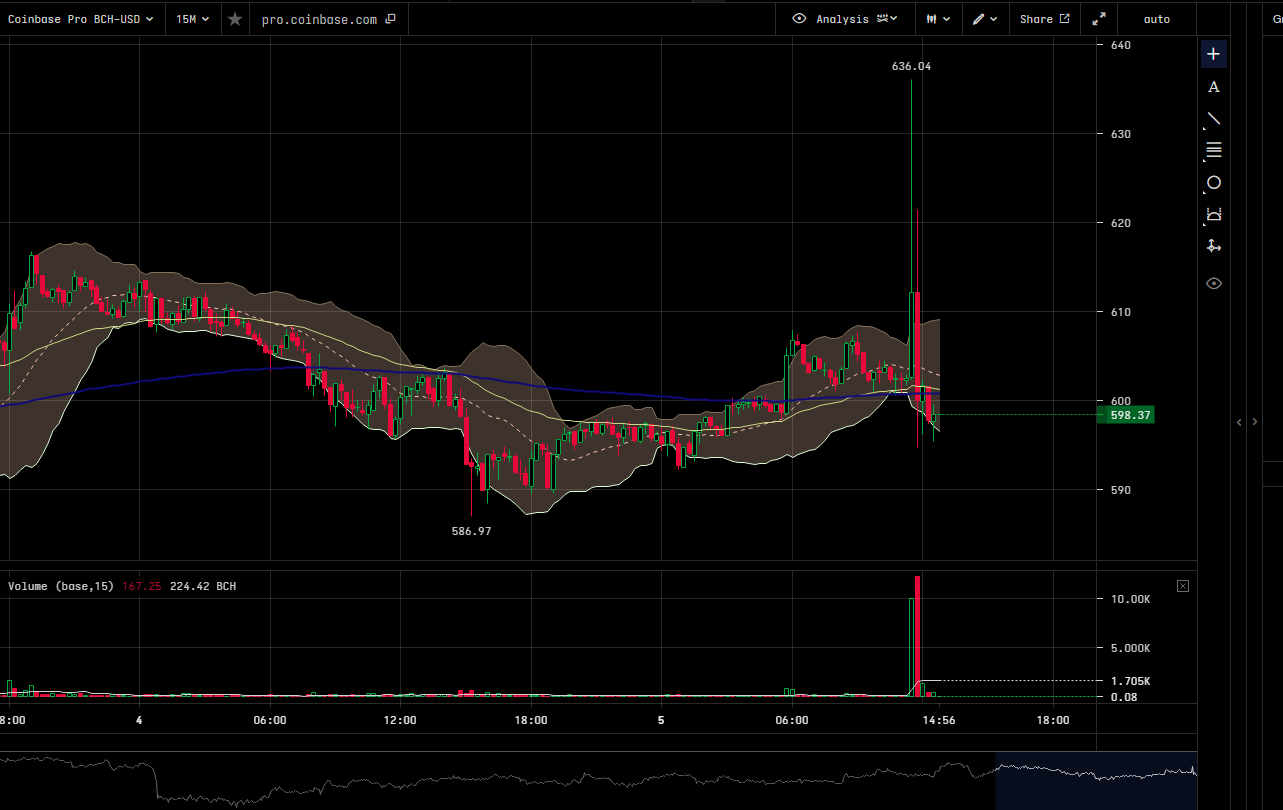This screenshot has height=810, width=1283.
Task: Open external link icon beside pro.coinbase.com
Action: click(390, 19)
